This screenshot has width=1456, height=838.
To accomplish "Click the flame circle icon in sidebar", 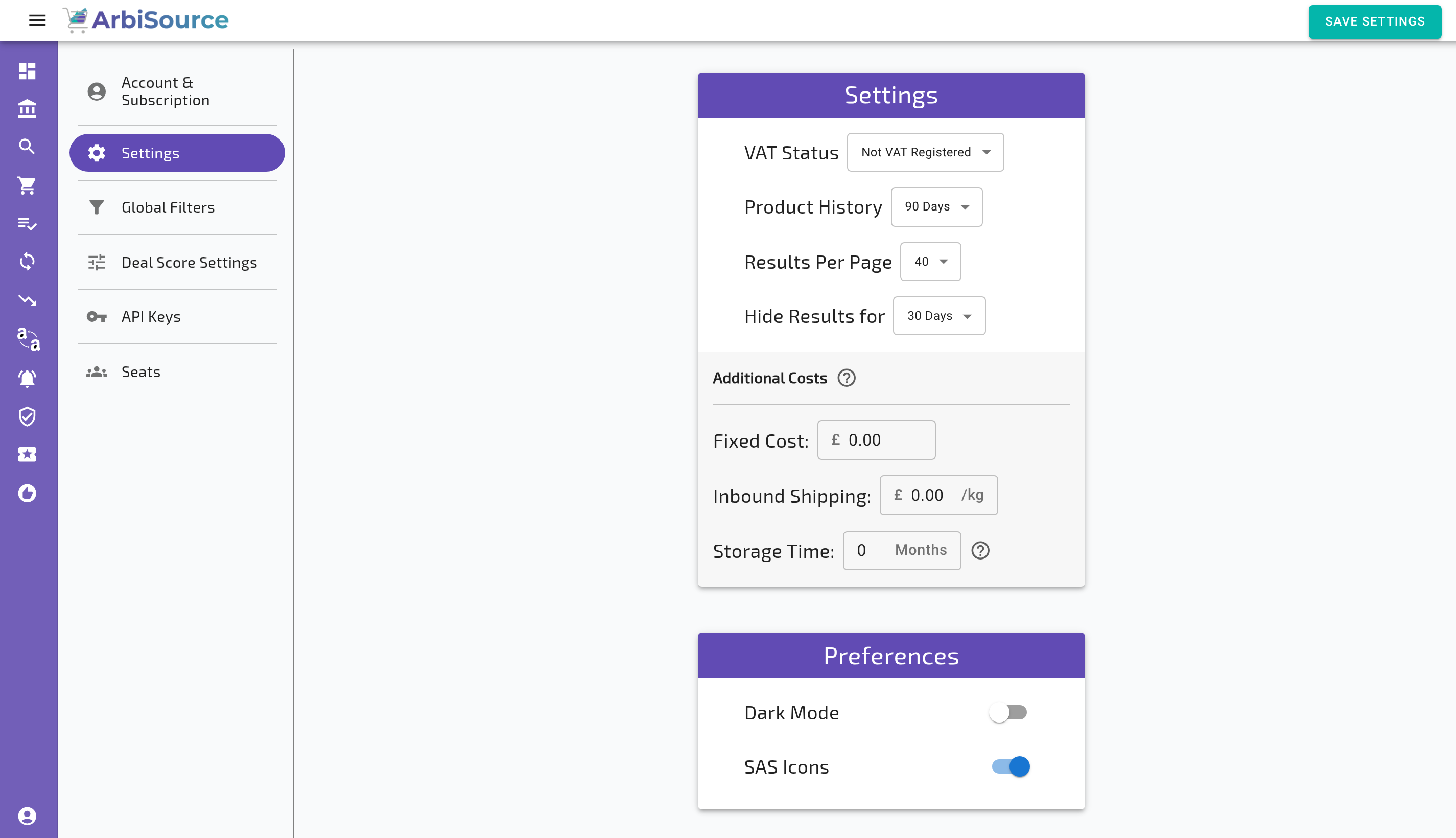I will coord(27,493).
